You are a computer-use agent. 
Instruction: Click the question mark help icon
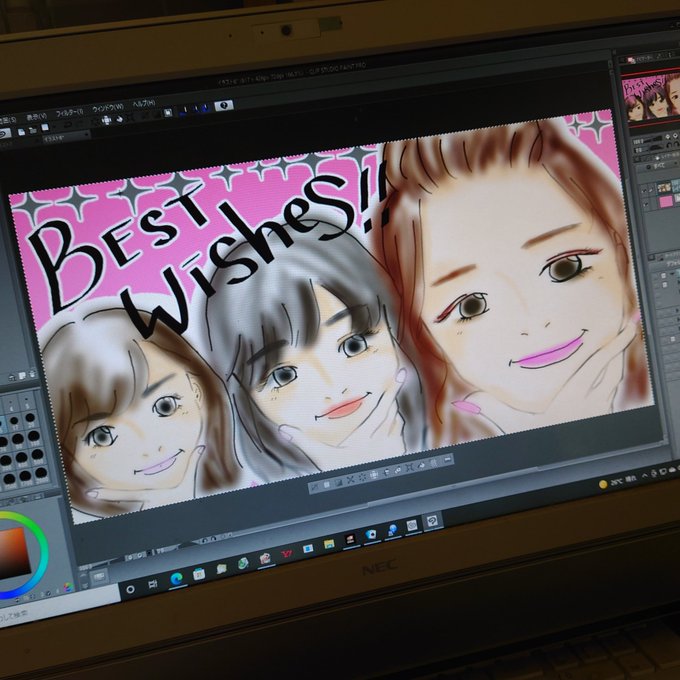223,105
